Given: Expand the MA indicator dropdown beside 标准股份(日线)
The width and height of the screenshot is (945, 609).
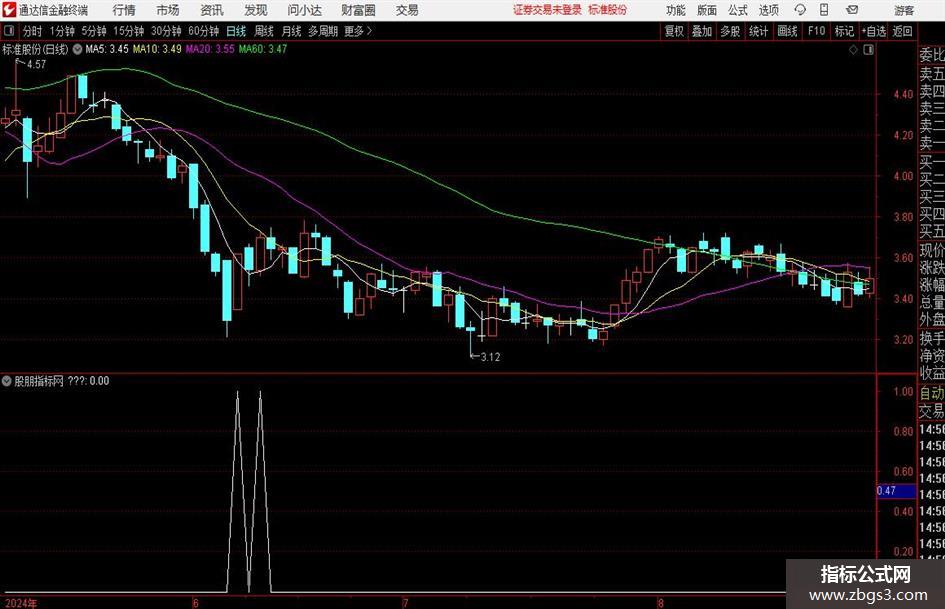Looking at the screenshot, I should [77, 49].
